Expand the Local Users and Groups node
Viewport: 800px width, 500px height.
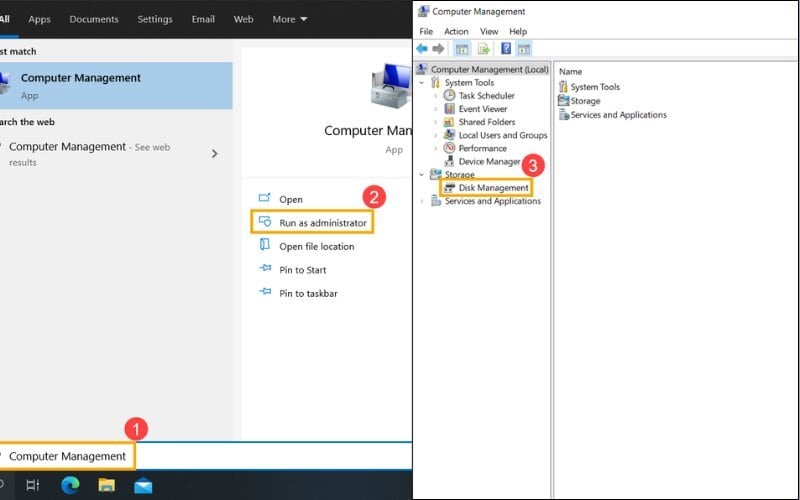click(x=435, y=136)
